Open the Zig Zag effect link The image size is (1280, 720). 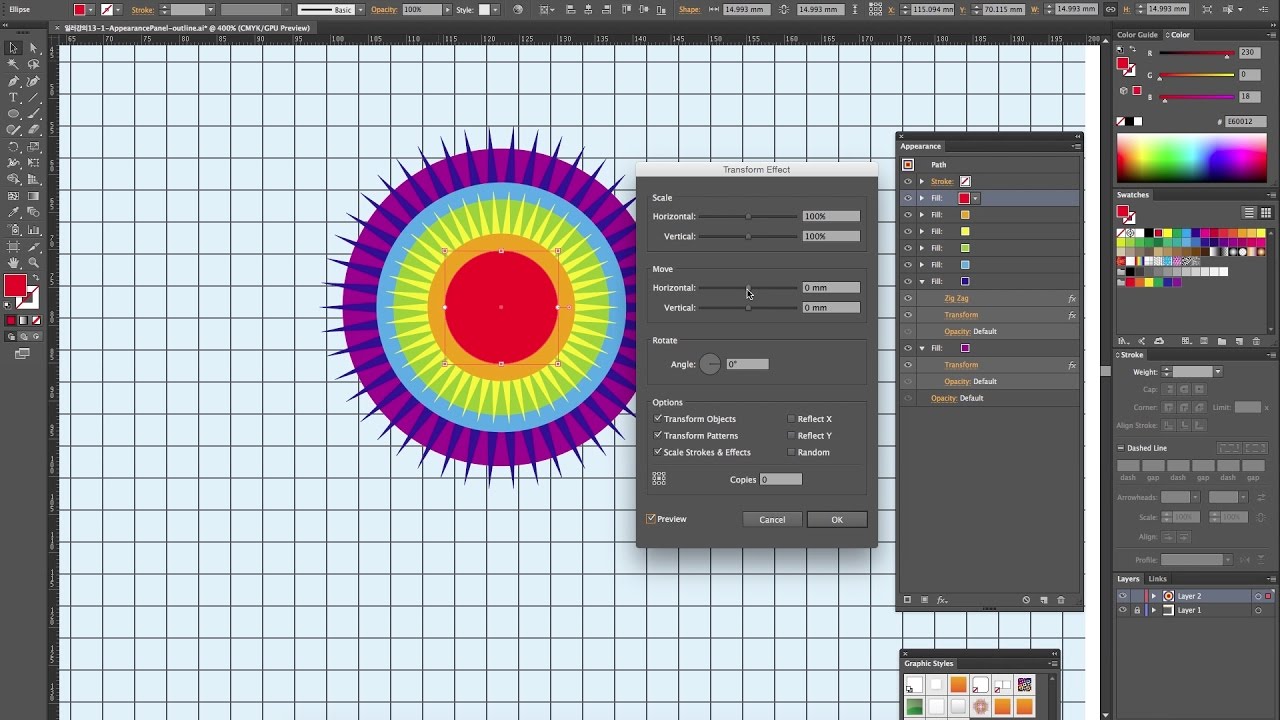tap(956, 298)
